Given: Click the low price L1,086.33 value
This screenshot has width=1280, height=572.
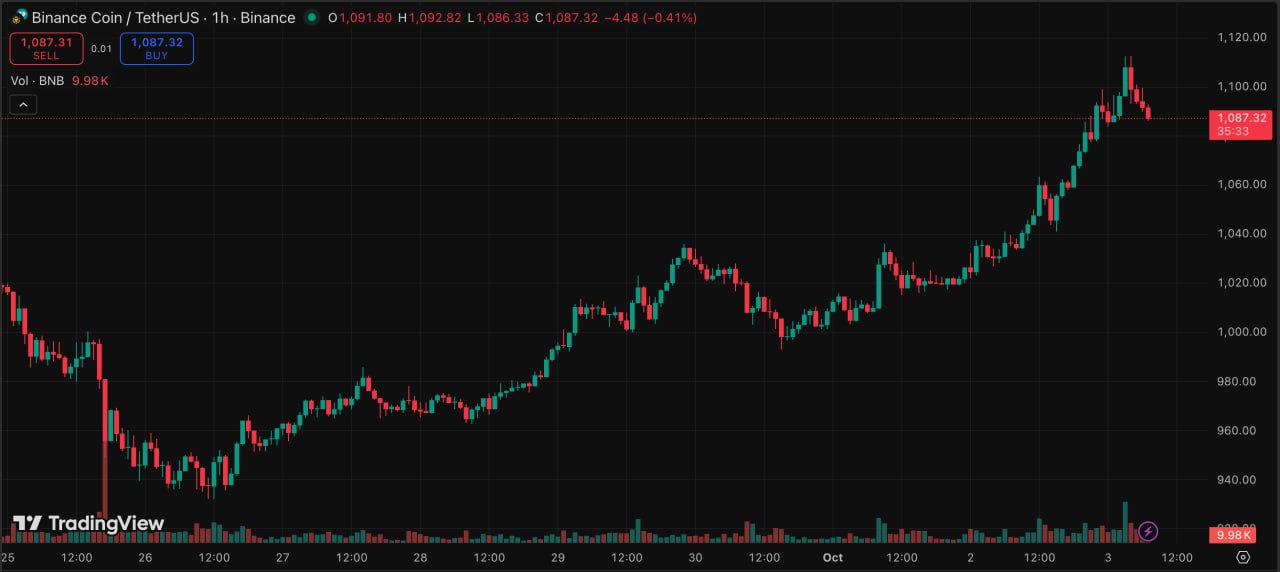Looking at the screenshot, I should pos(499,18).
